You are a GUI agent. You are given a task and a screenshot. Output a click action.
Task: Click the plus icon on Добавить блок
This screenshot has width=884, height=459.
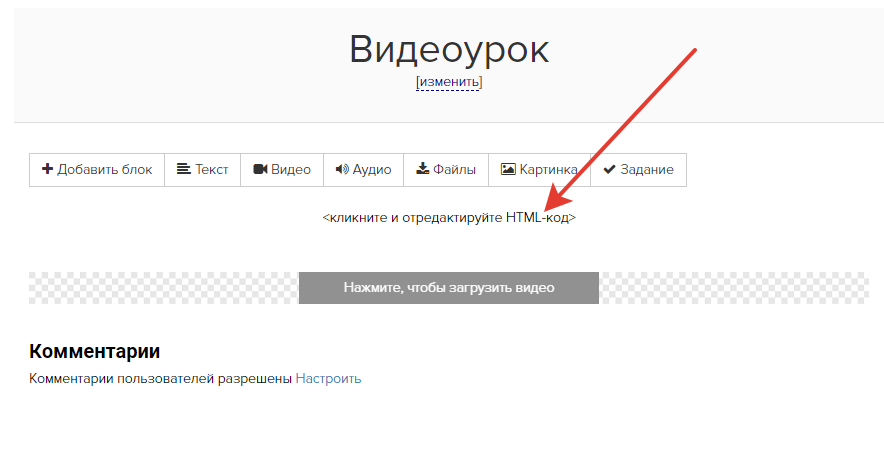(47, 169)
